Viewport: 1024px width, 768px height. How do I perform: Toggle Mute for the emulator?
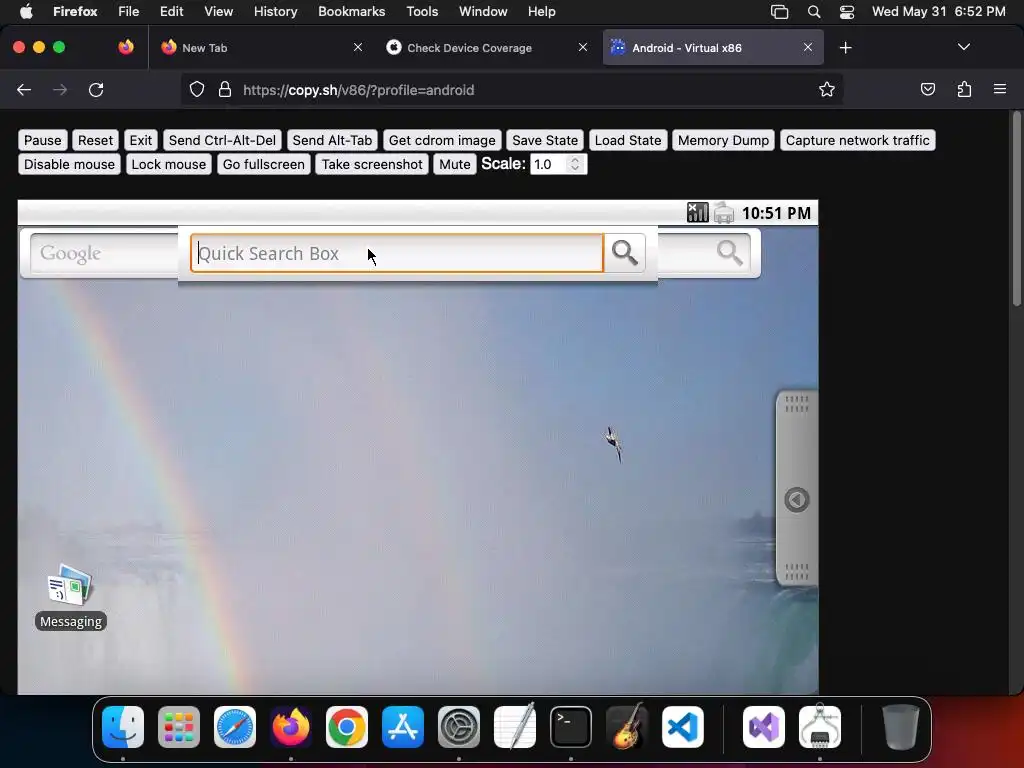(x=455, y=164)
